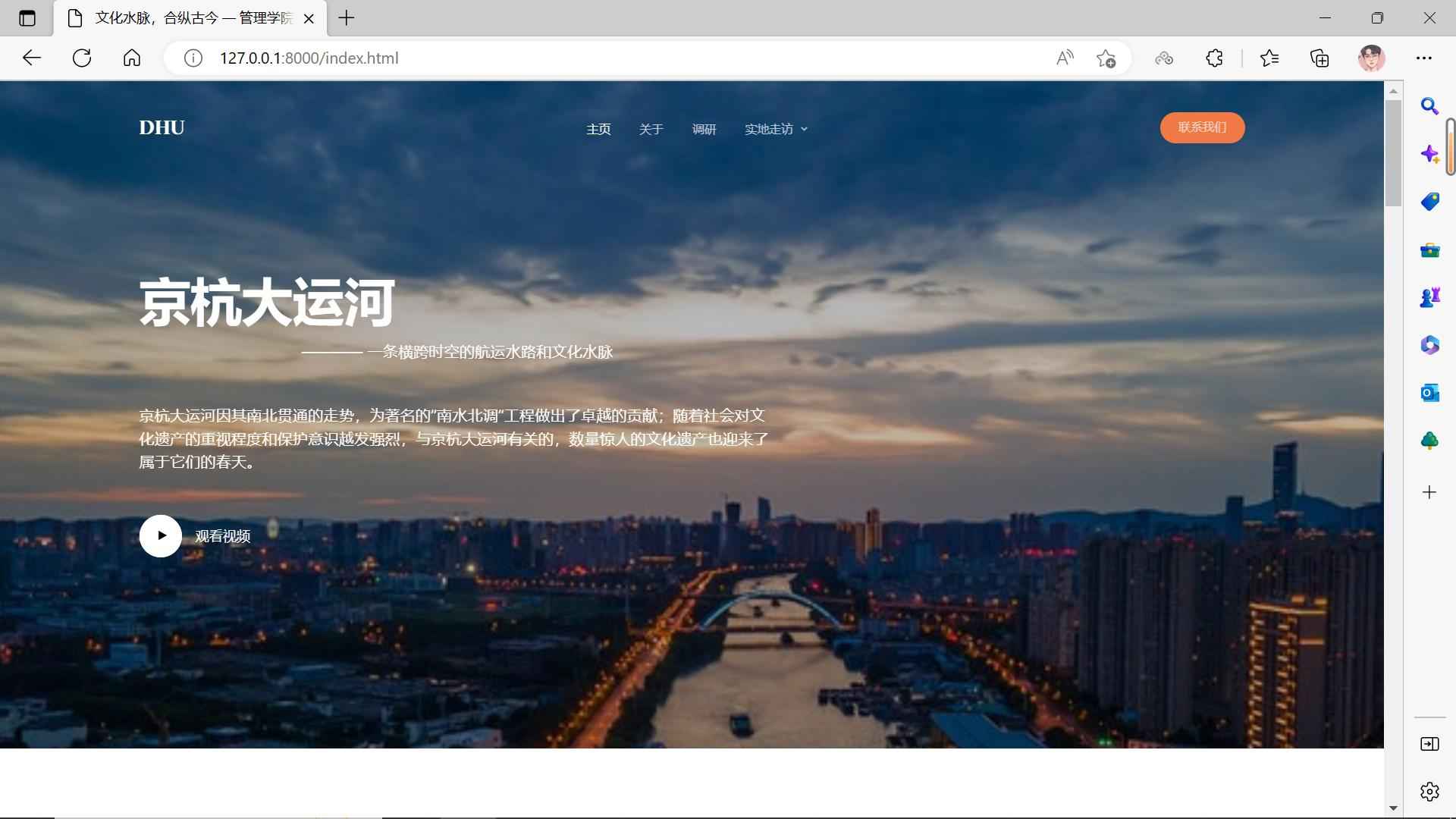Screen dimensions: 1456x819
Task: Open the Shopping tag sidebar icon
Action: point(1429,202)
